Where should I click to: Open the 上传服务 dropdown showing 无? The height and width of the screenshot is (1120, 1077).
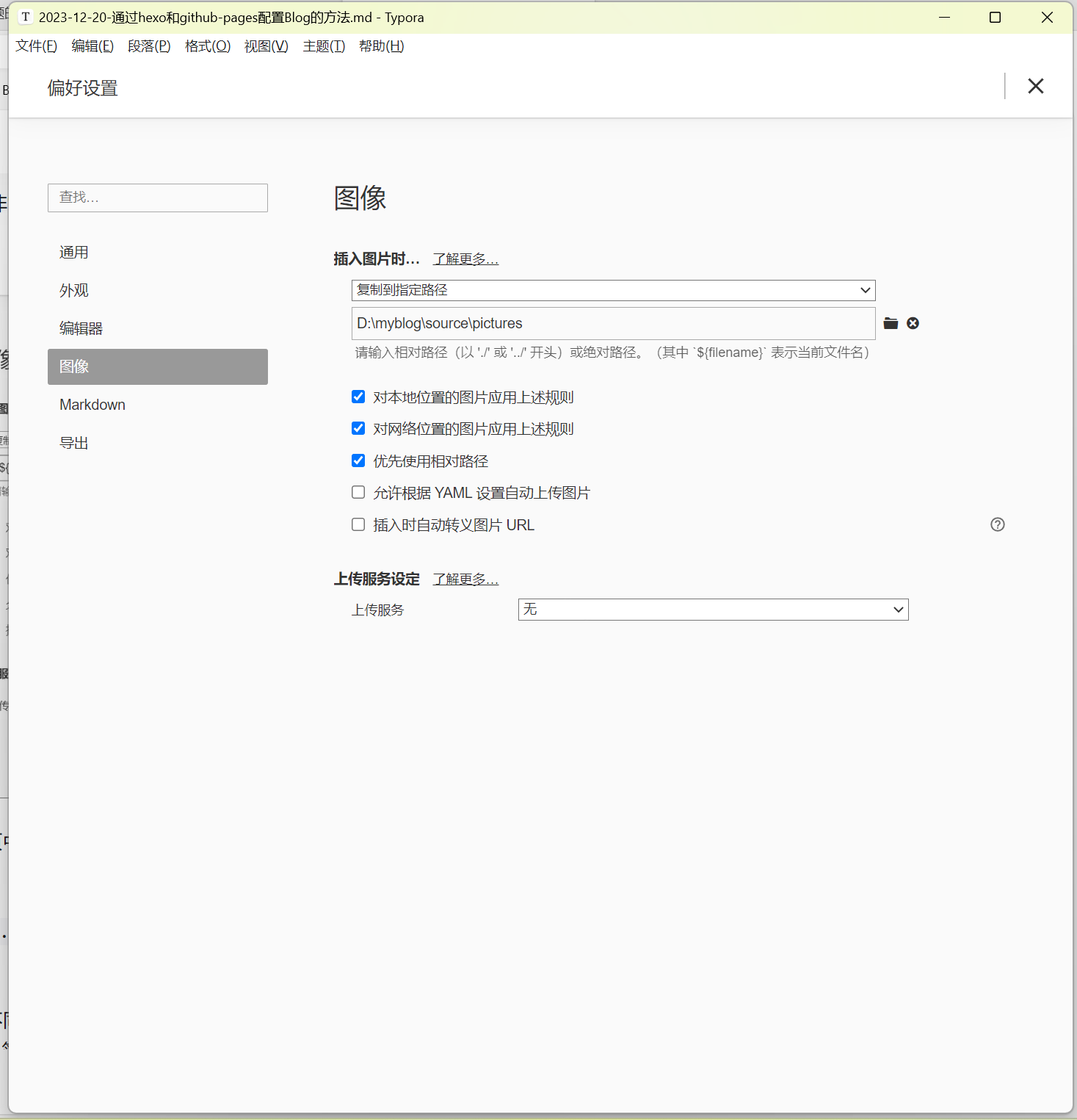click(x=713, y=610)
